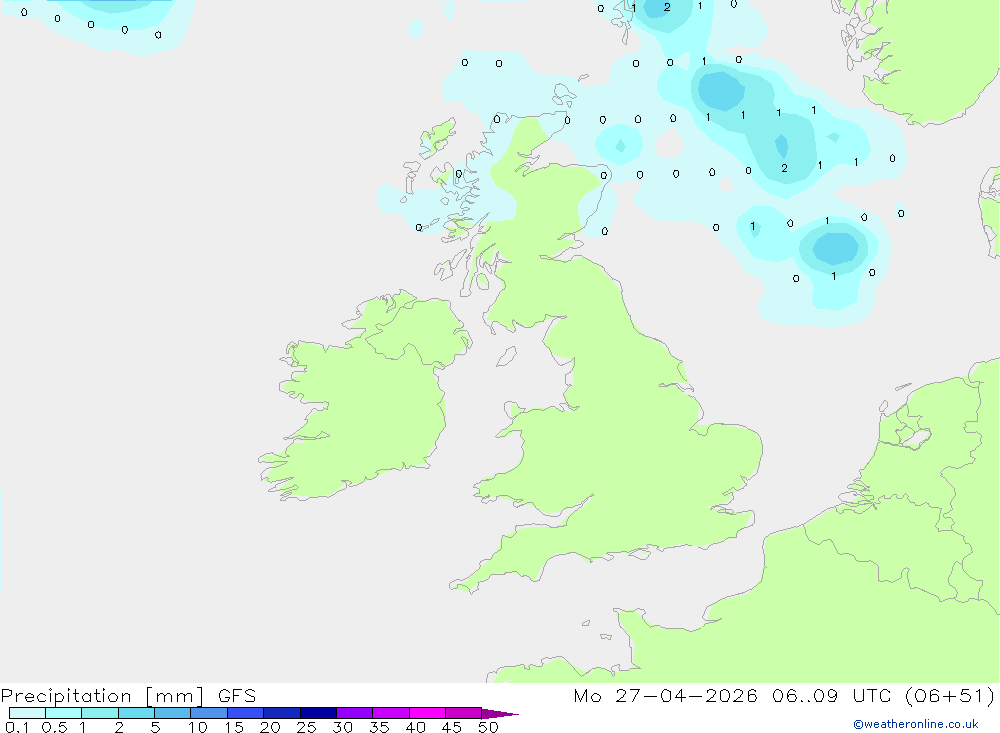
Task: Choose the 5–10 mm legend swatch
Action: click(173, 713)
